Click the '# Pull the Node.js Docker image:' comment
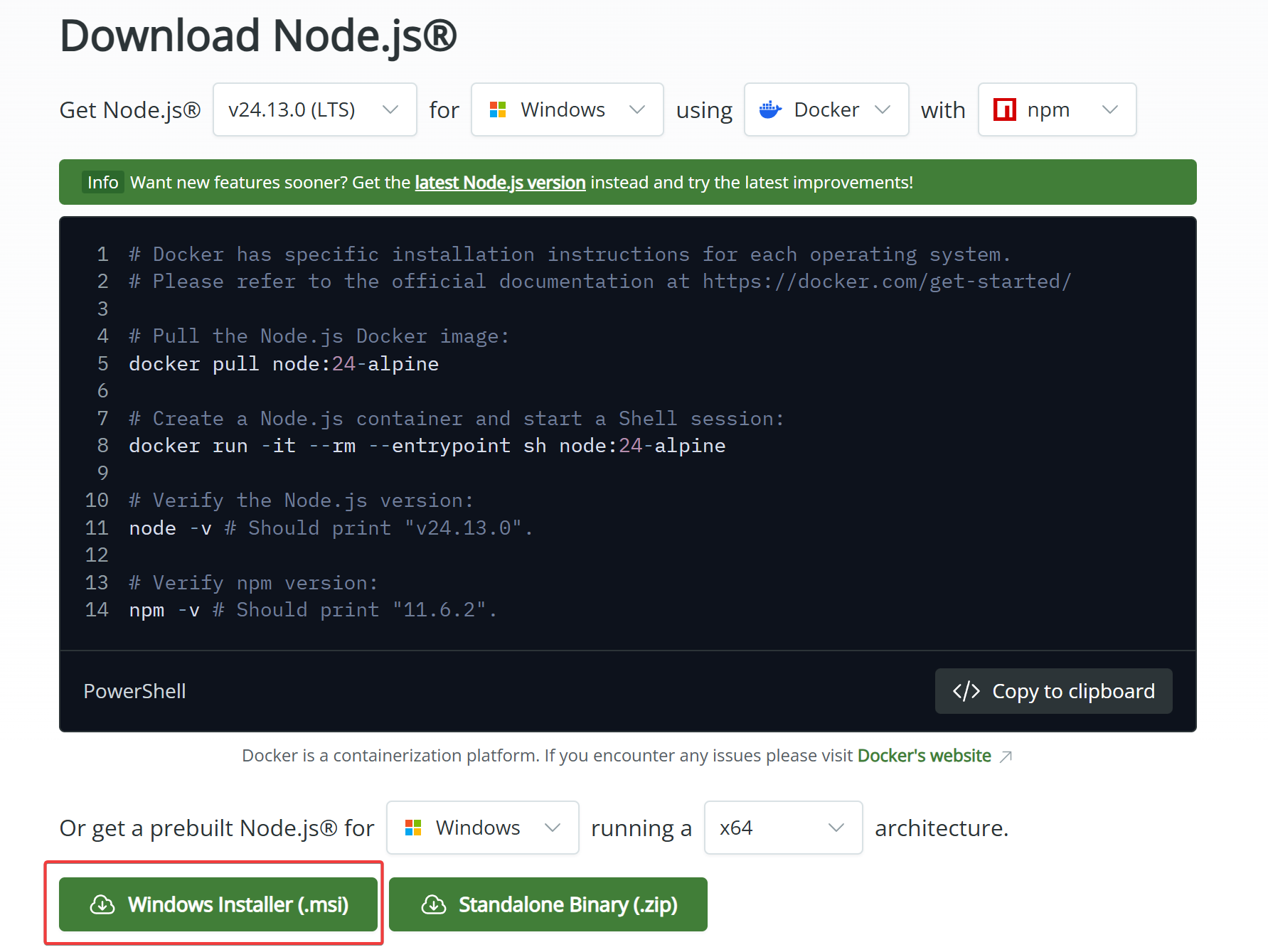Screen dimensions: 1268x952 pyautogui.click(x=319, y=336)
